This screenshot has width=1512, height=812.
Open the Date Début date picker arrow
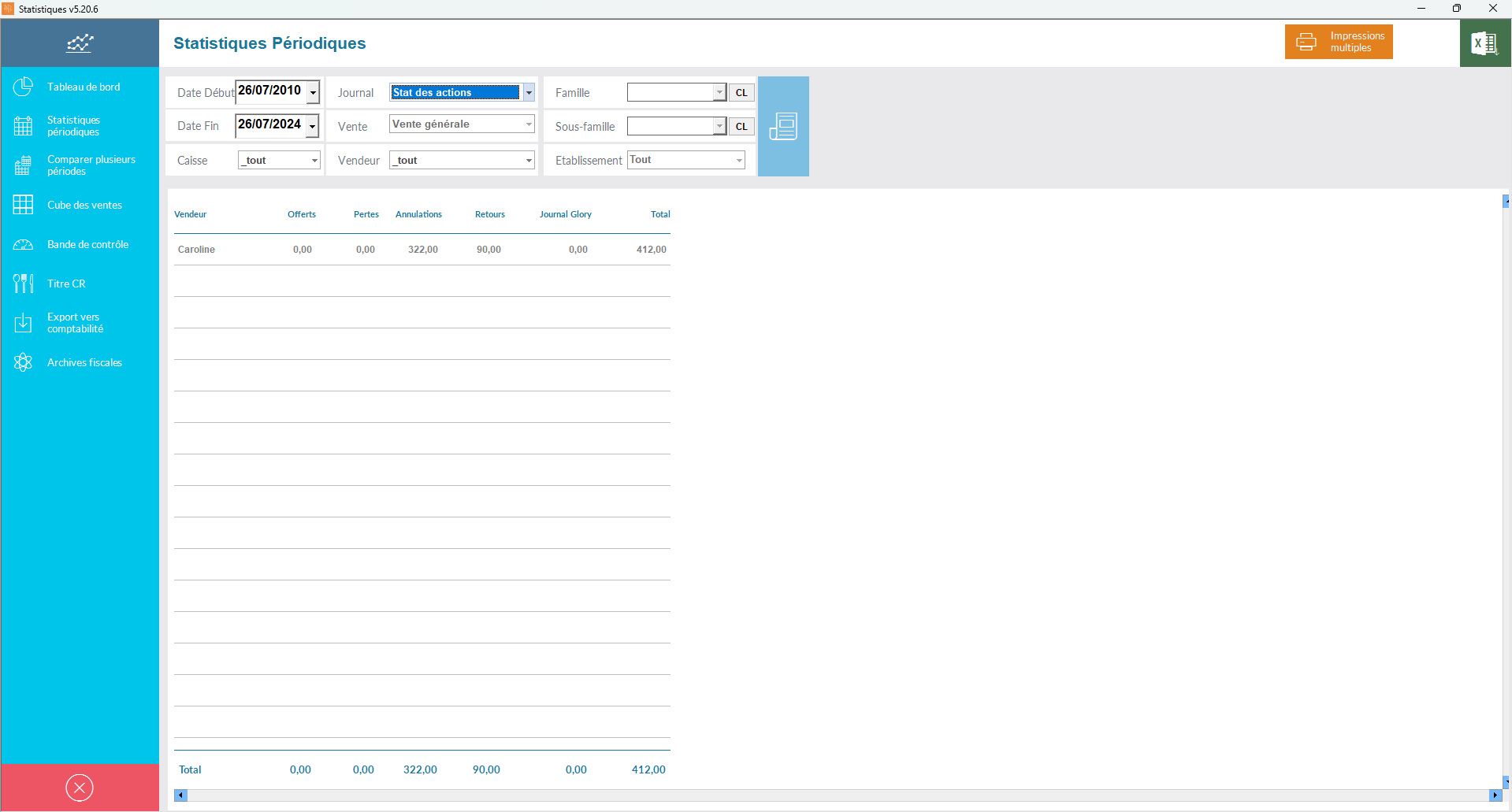pyautogui.click(x=313, y=93)
